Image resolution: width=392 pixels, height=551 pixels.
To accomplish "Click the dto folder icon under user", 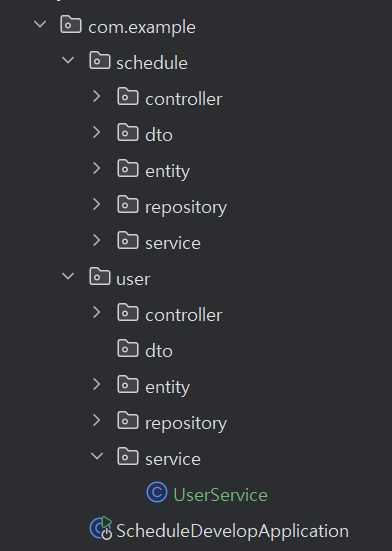I will pos(128,349).
